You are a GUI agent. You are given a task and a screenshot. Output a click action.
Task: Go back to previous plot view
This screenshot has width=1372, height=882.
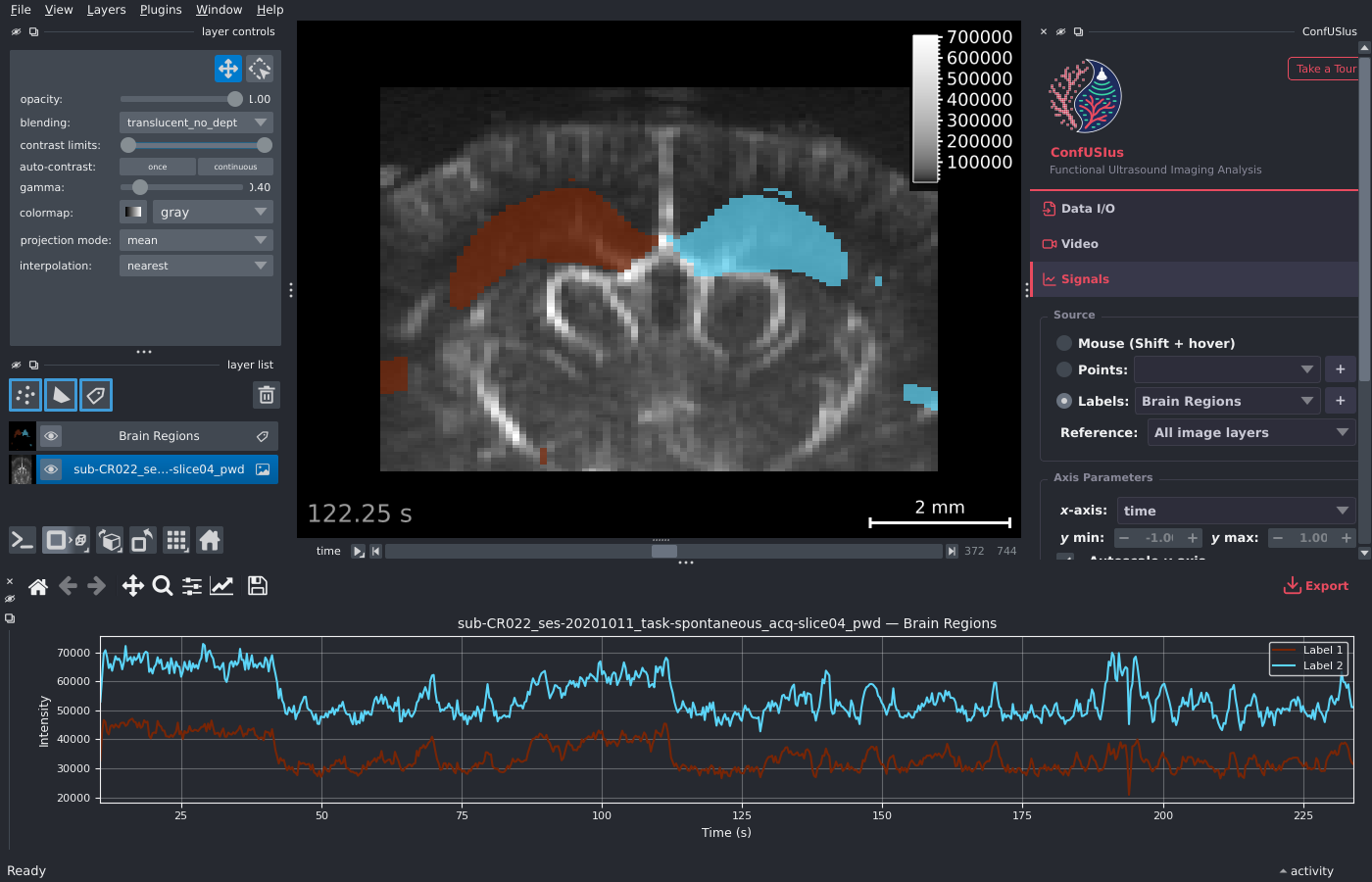pos(68,586)
